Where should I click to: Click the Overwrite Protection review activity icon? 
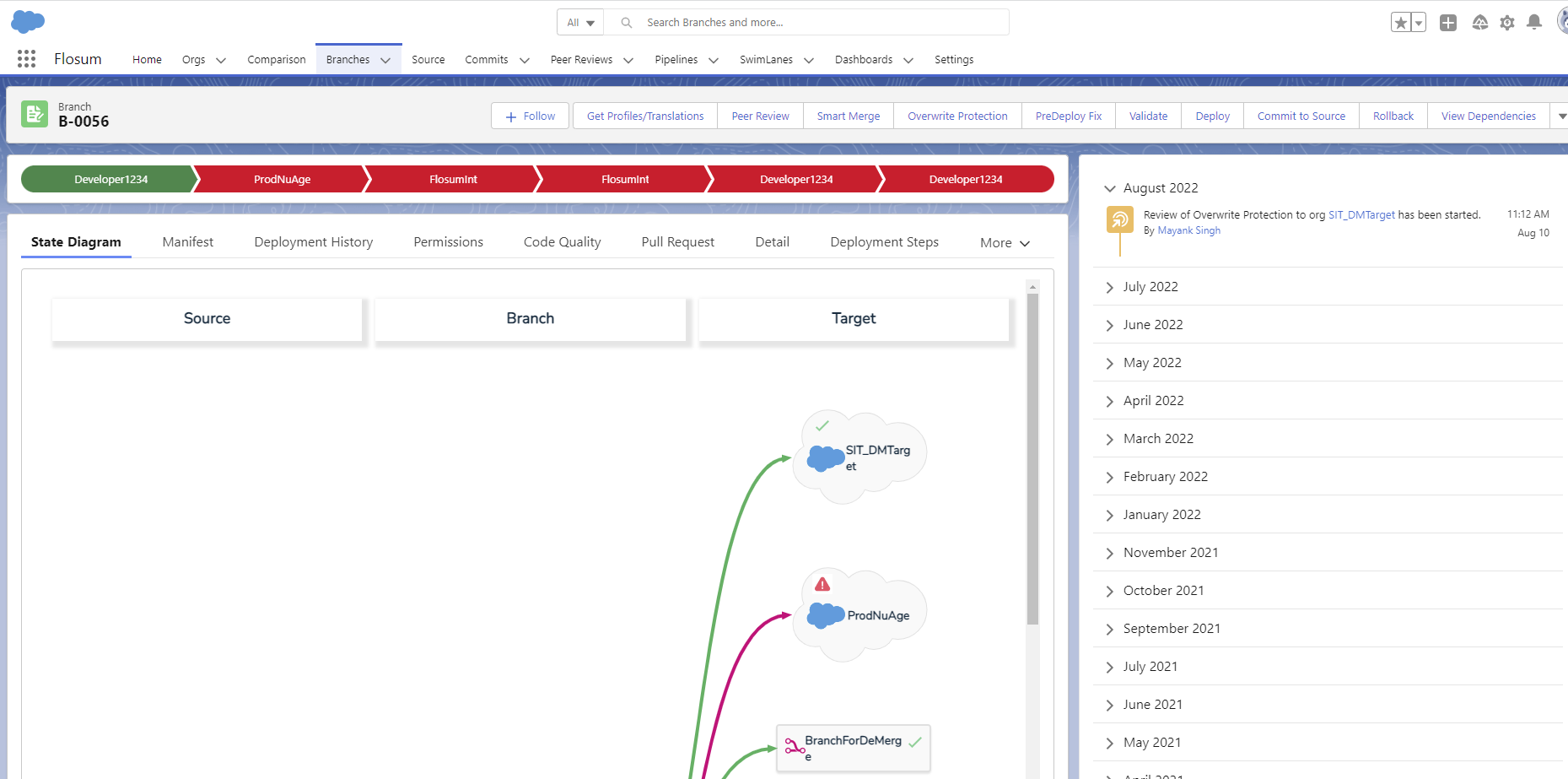[x=1119, y=220]
